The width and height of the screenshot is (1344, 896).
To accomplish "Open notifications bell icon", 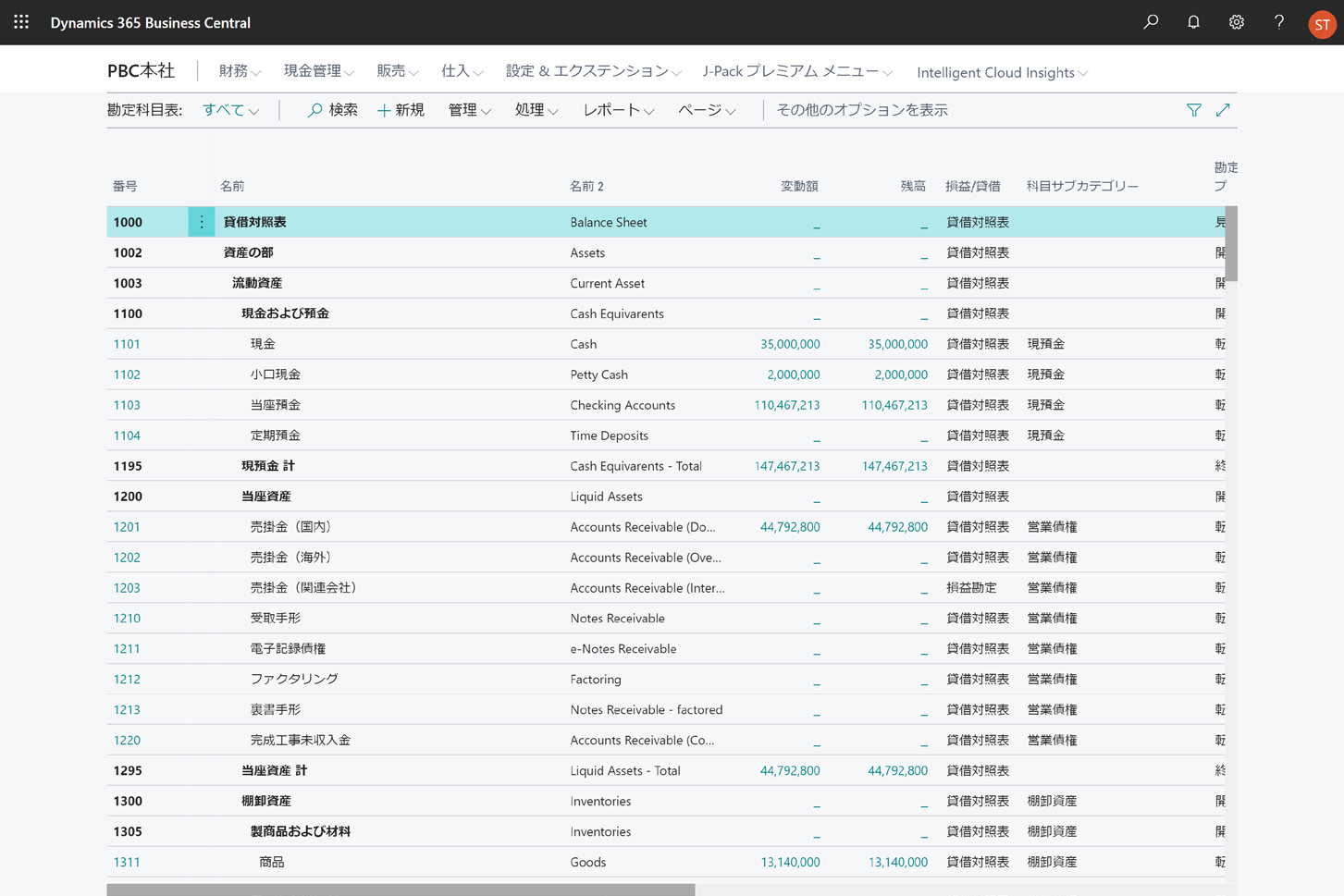I will (1193, 22).
